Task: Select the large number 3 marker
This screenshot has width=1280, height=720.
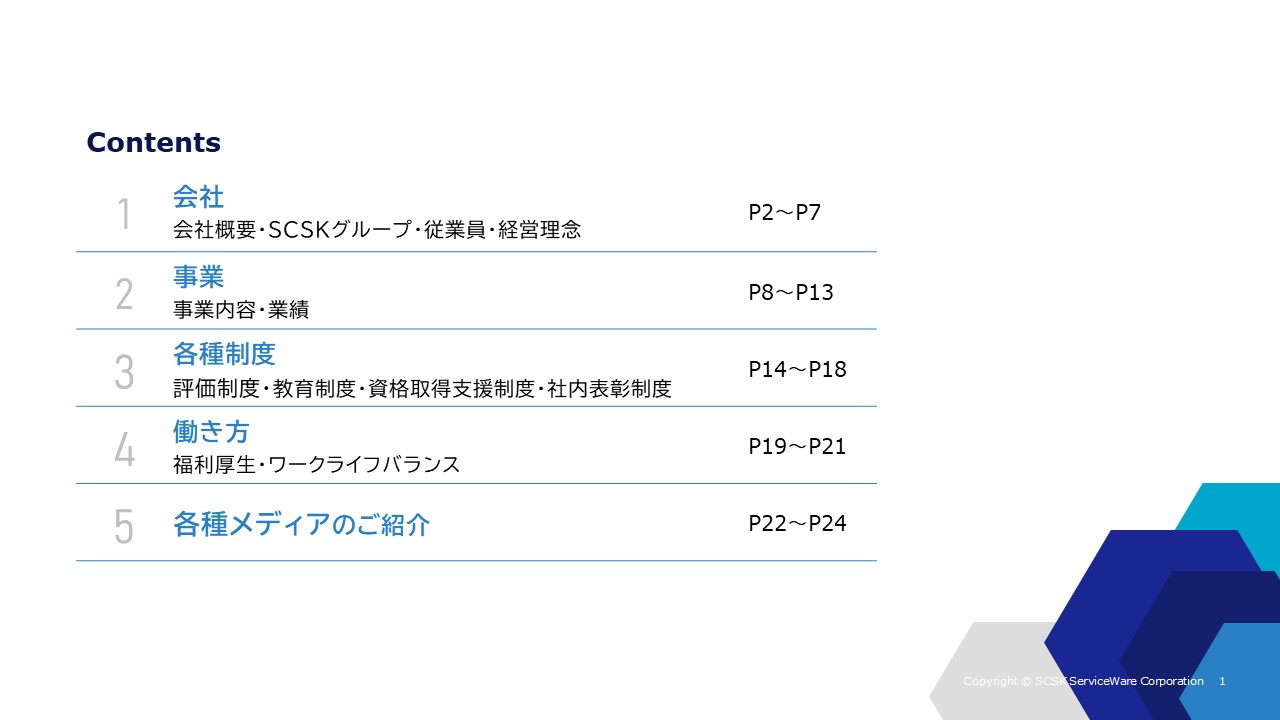Action: (x=124, y=371)
